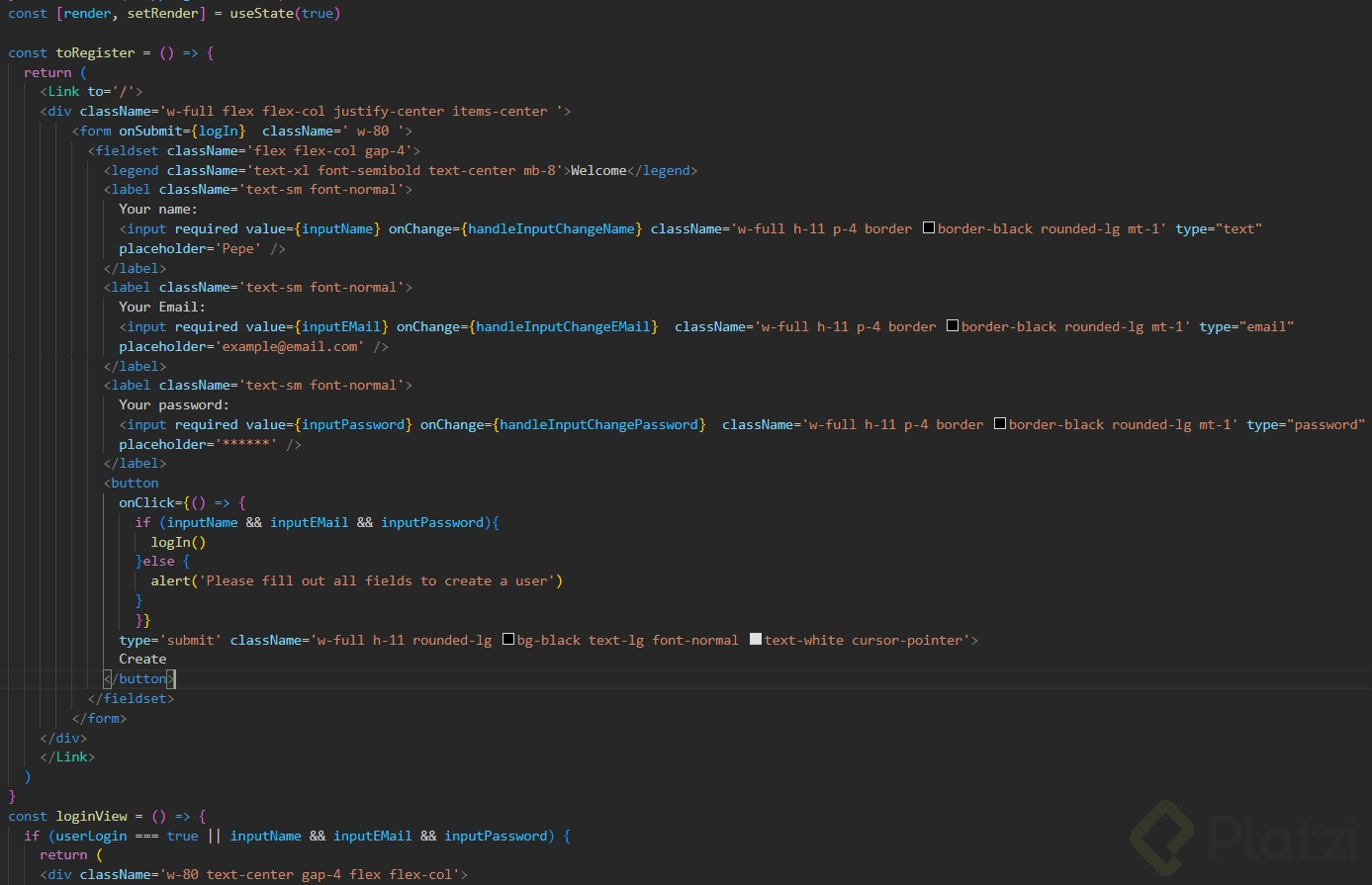This screenshot has width=1372, height=885.
Task: Click the 'example@email.com' placeholder string
Action: [x=290, y=346]
